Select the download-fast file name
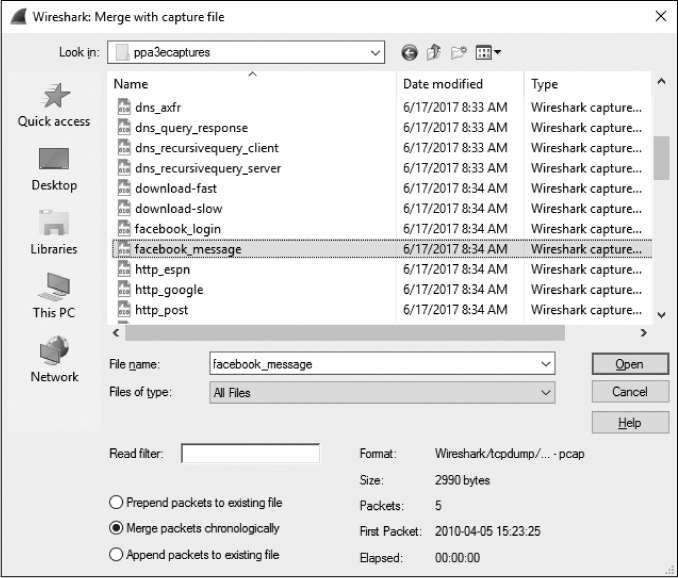Image resolution: width=678 pixels, height=578 pixels. pos(176,188)
